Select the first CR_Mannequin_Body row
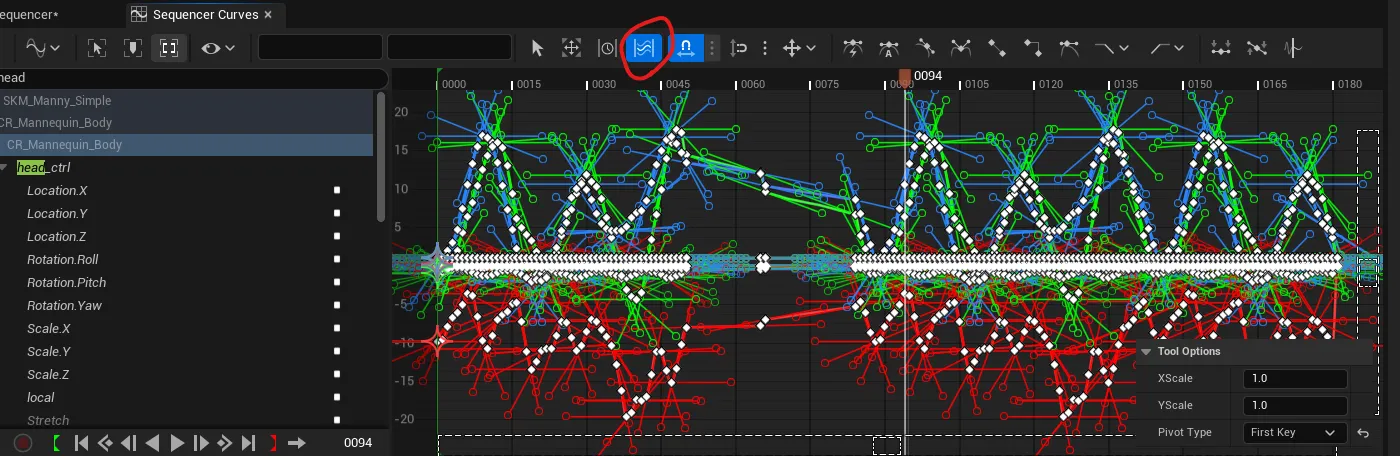The image size is (1400, 456). tap(186, 122)
